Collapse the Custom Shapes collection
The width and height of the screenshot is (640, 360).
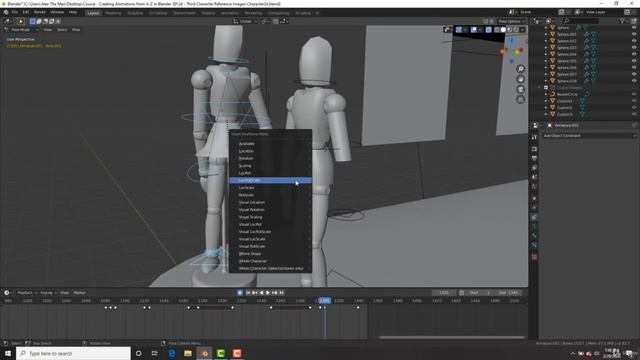coord(540,87)
